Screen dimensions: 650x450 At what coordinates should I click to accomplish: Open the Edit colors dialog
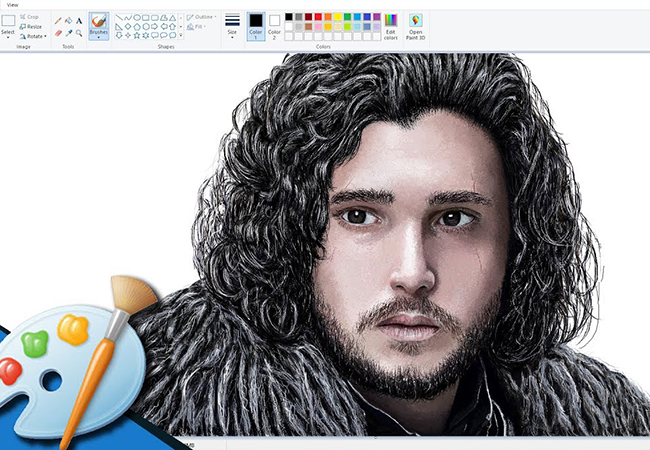[390, 27]
